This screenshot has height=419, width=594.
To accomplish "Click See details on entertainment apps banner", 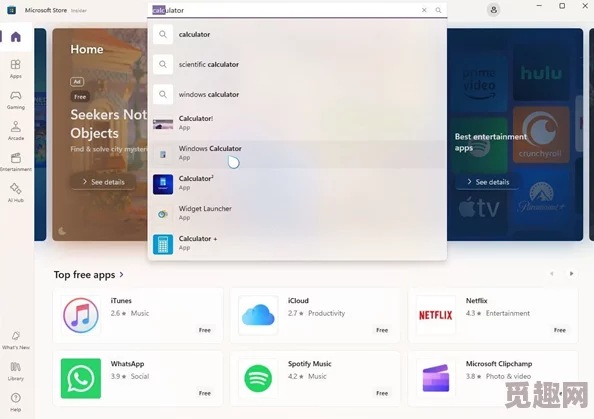I will [488, 182].
